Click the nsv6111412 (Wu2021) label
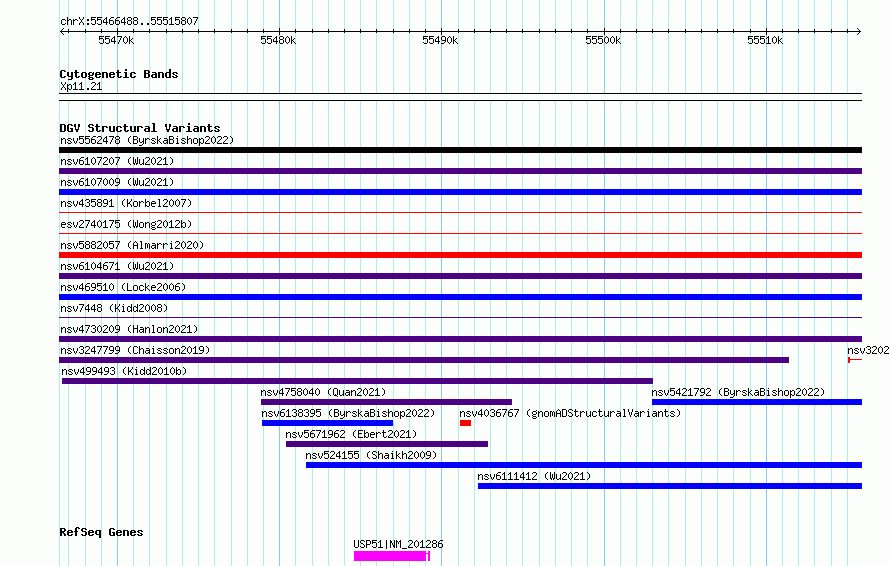The width and height of the screenshot is (890, 566). pos(534,476)
